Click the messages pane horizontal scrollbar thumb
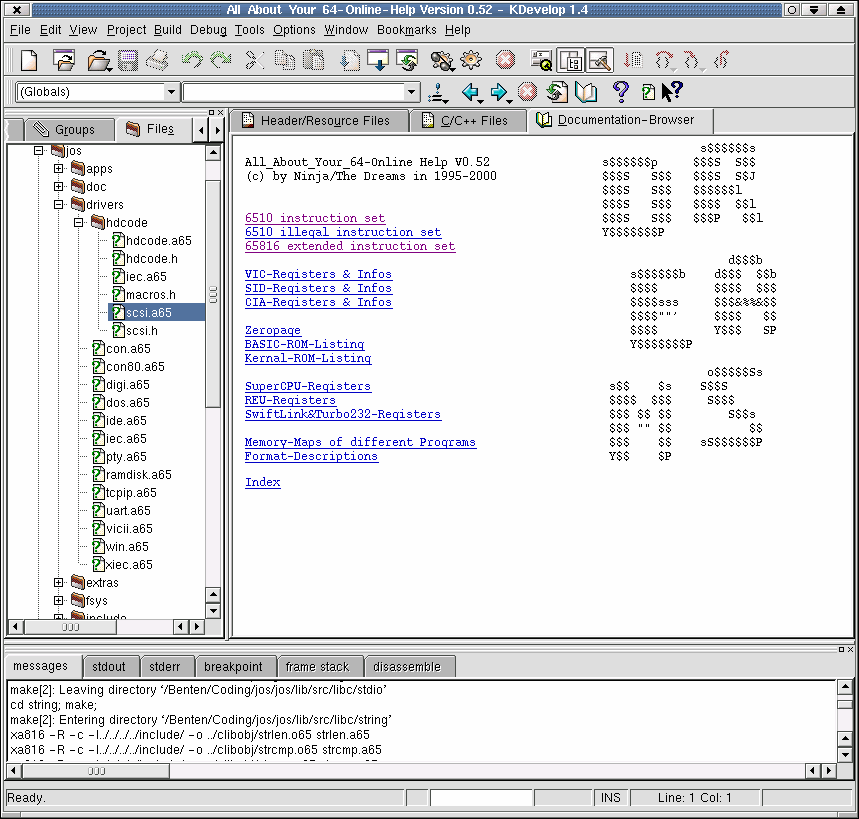 coord(96,771)
